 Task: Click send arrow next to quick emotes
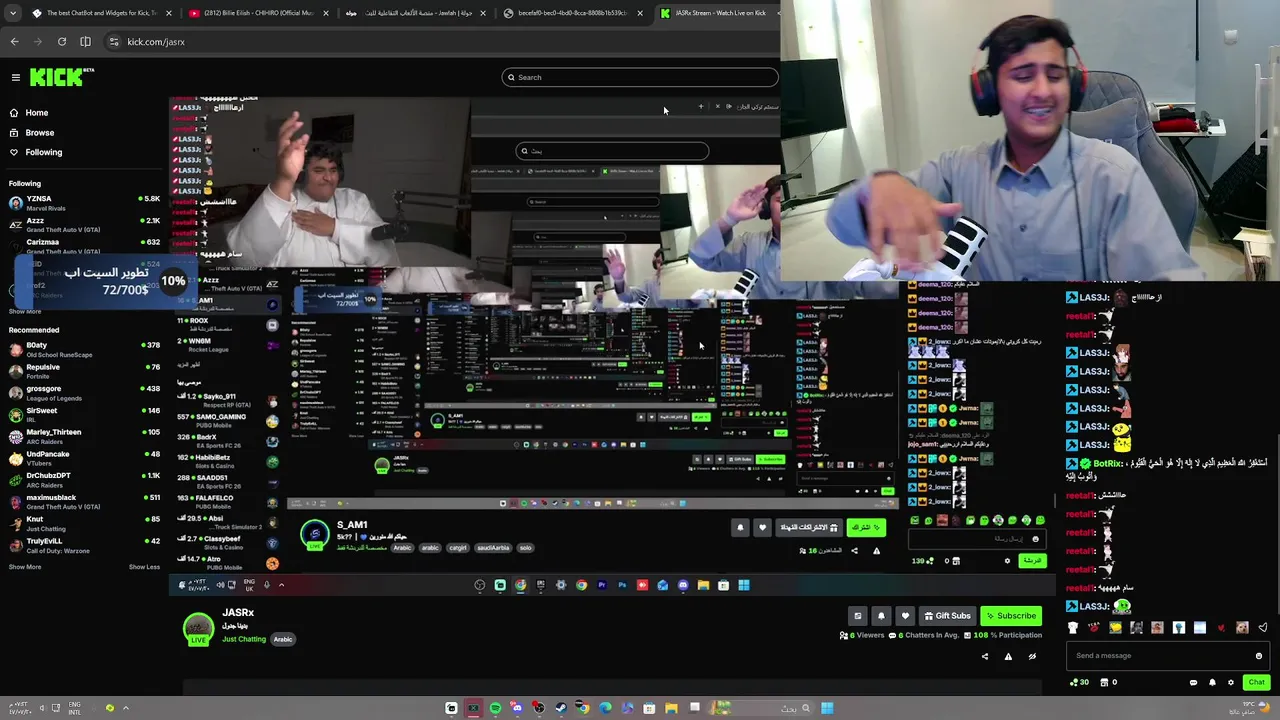point(1263,628)
